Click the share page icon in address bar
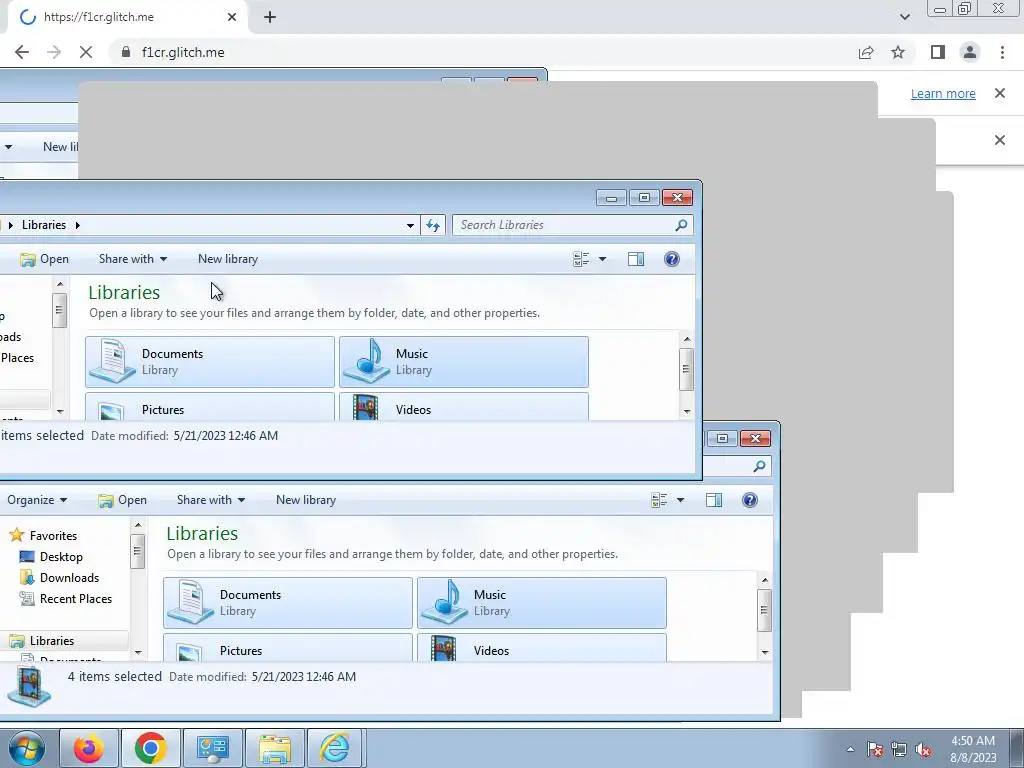The height and width of the screenshot is (768, 1024). coord(866,52)
